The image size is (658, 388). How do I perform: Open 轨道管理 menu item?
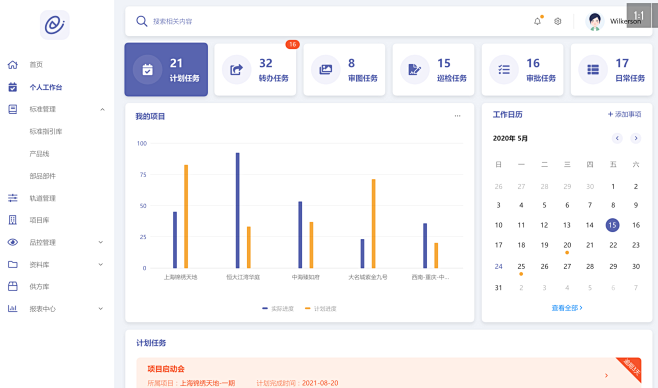tap(42, 198)
